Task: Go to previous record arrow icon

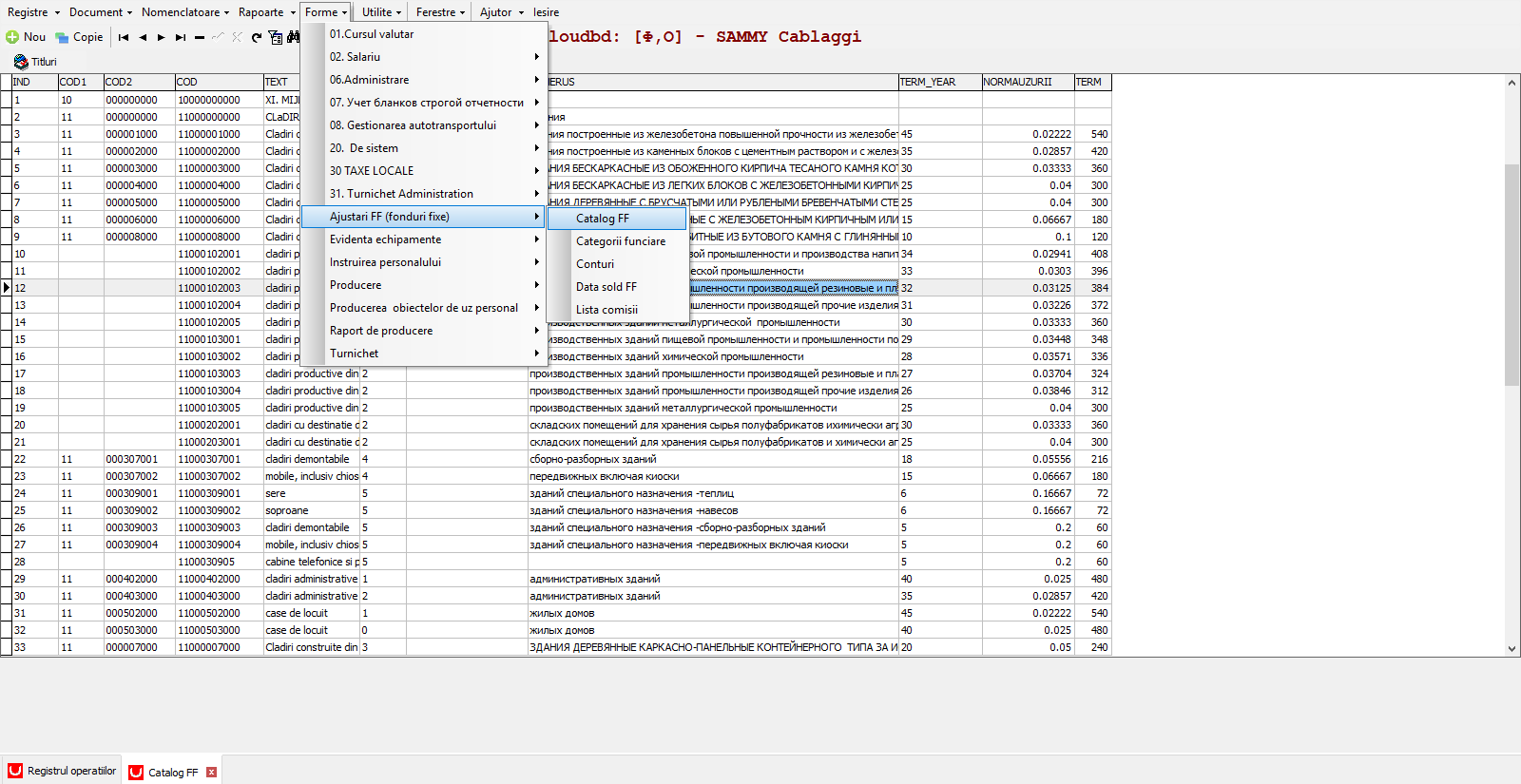Action: (143, 37)
